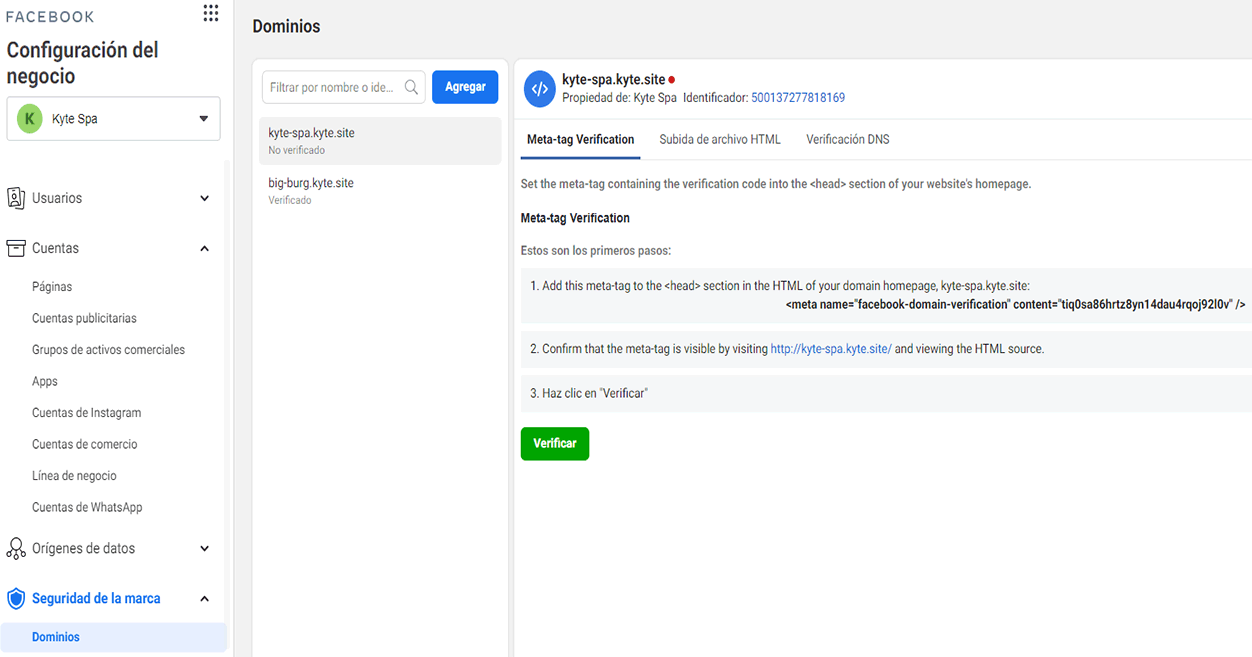Open Grupos de activos comerciales
This screenshot has height=657, width=1252.
pos(108,350)
